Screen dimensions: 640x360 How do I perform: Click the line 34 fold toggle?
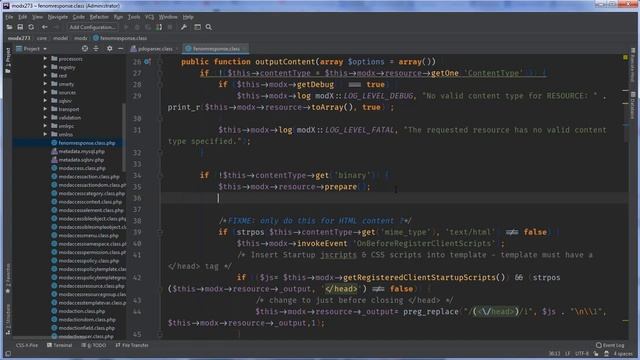pos(160,176)
